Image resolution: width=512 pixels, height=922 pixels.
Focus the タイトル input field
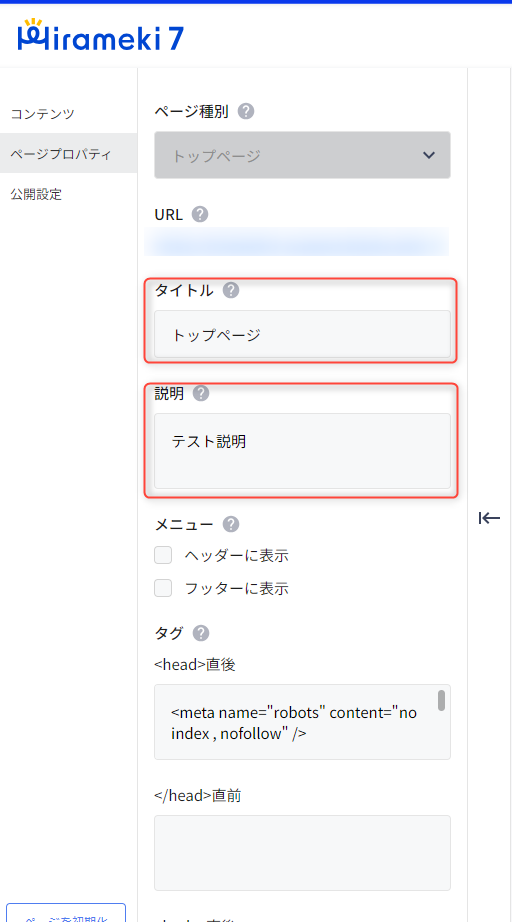302,335
